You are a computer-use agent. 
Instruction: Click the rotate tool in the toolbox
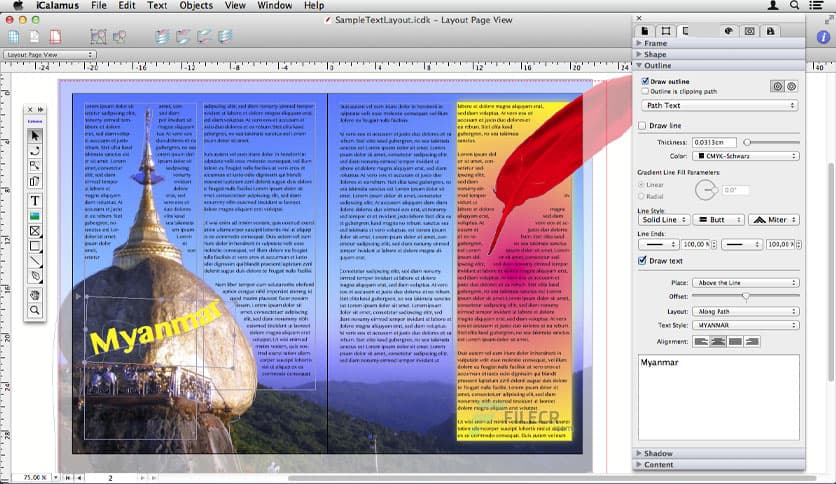pos(35,151)
